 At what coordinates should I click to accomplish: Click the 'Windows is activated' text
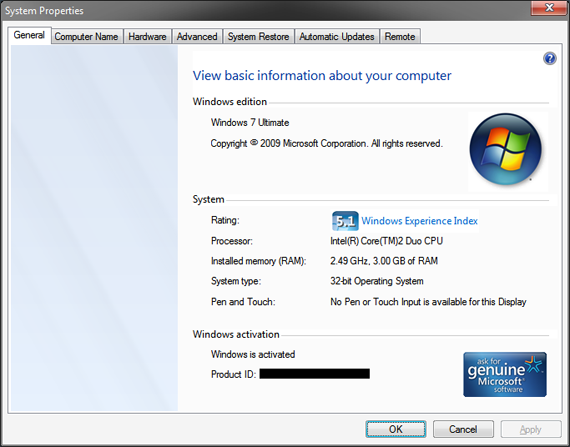[x=253, y=354]
